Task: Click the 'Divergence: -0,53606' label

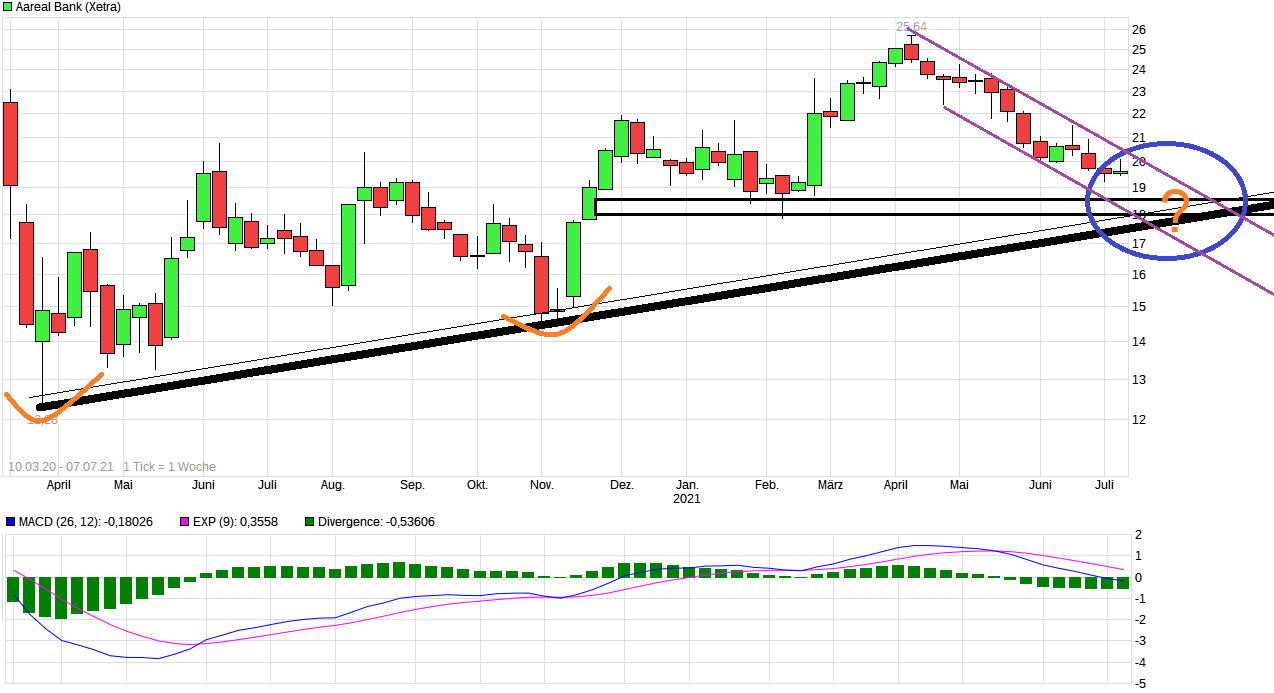Action: pyautogui.click(x=377, y=522)
